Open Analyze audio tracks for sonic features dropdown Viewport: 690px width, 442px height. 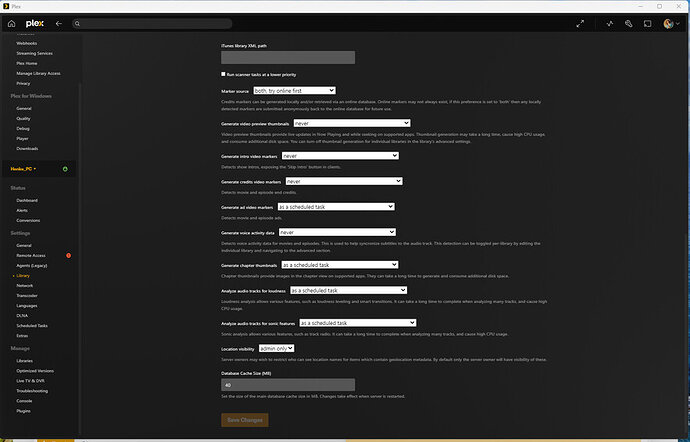357,323
